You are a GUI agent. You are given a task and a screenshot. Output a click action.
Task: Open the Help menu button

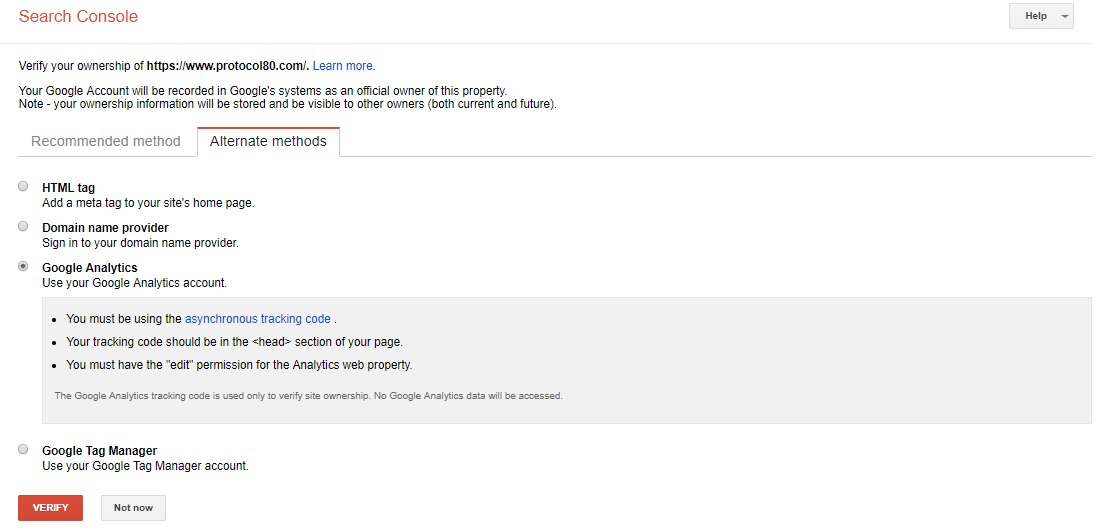1035,16
